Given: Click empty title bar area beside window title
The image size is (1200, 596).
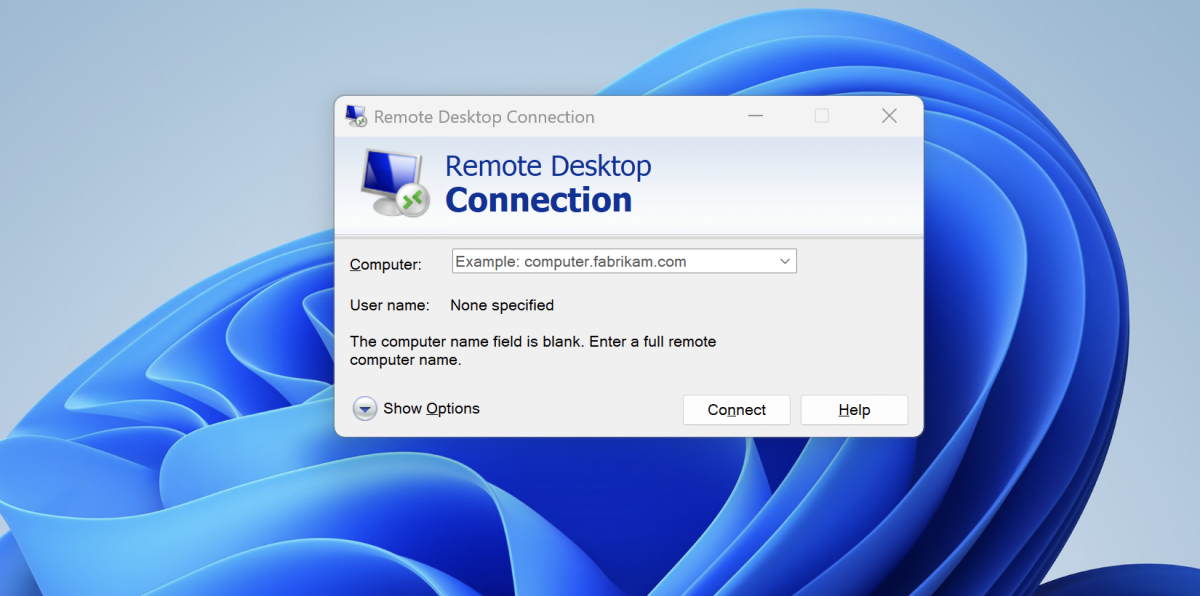Looking at the screenshot, I should coord(670,116).
